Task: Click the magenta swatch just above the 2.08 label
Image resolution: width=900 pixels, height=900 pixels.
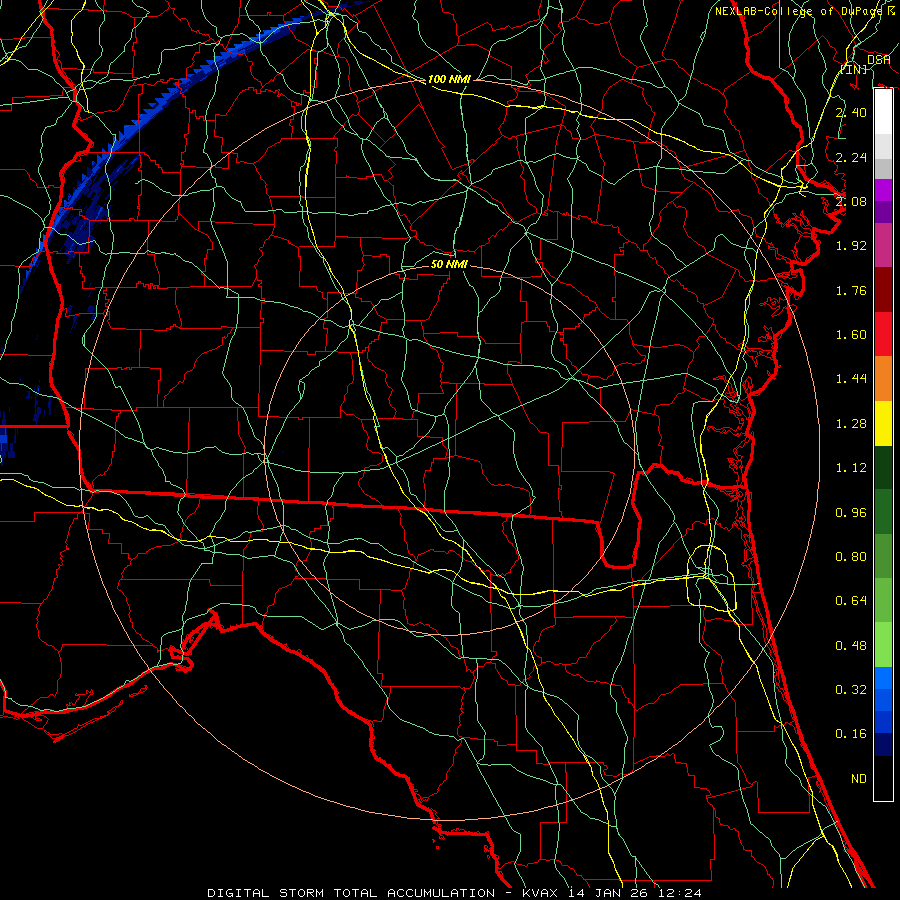Action: point(883,190)
